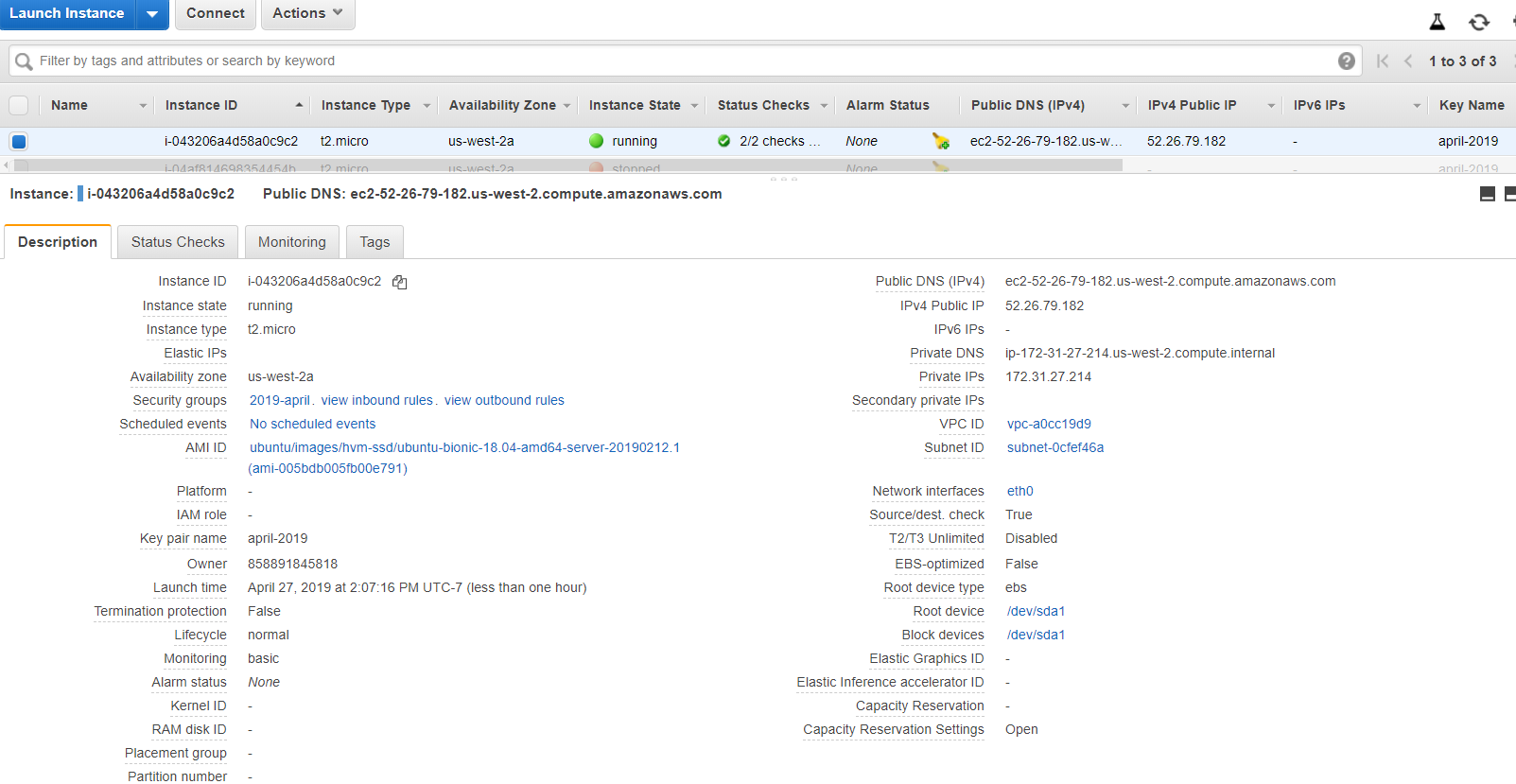Open the Launch Instance dropdown arrow
The height and width of the screenshot is (784, 1516).
152,14
